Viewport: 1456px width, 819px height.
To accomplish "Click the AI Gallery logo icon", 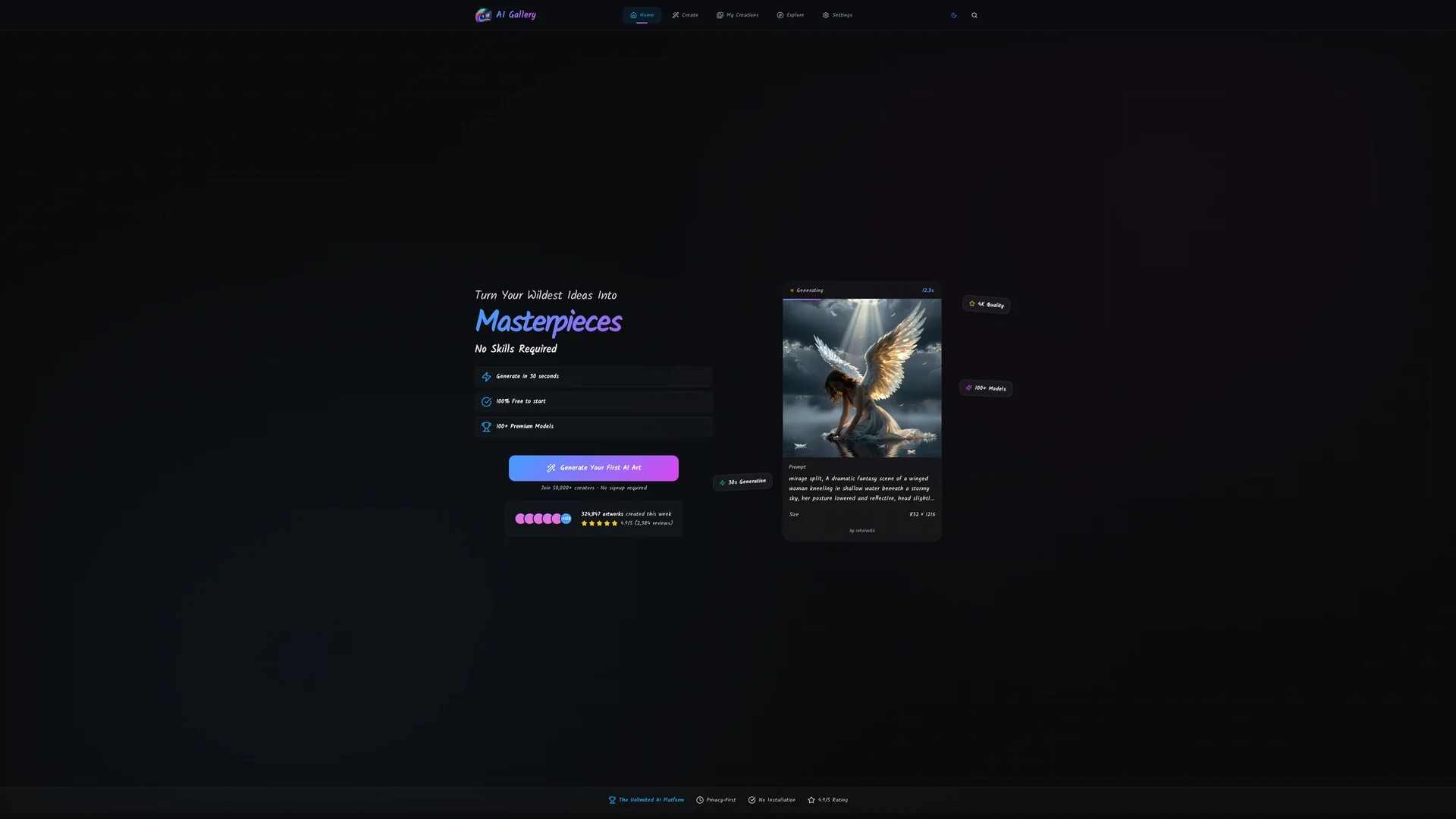I will [483, 15].
